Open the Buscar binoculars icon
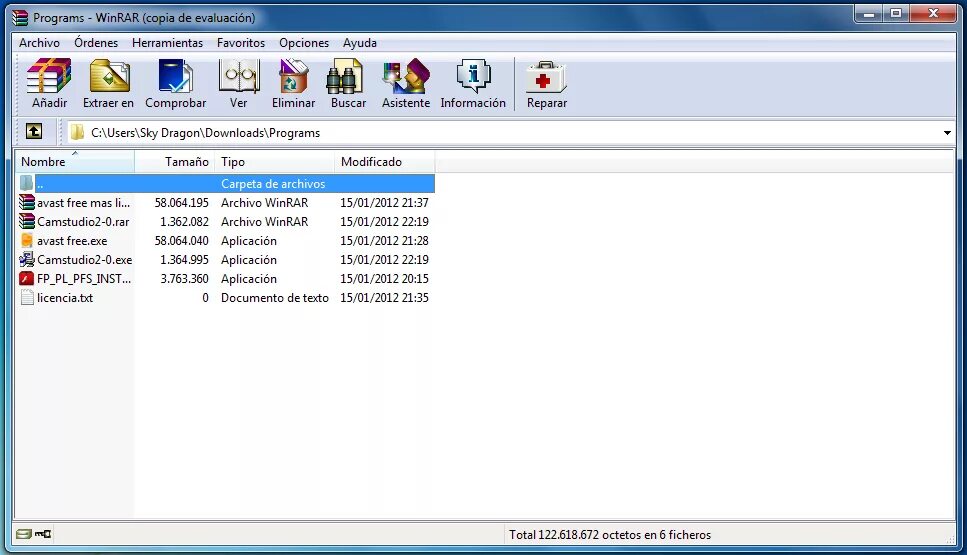 coord(345,76)
